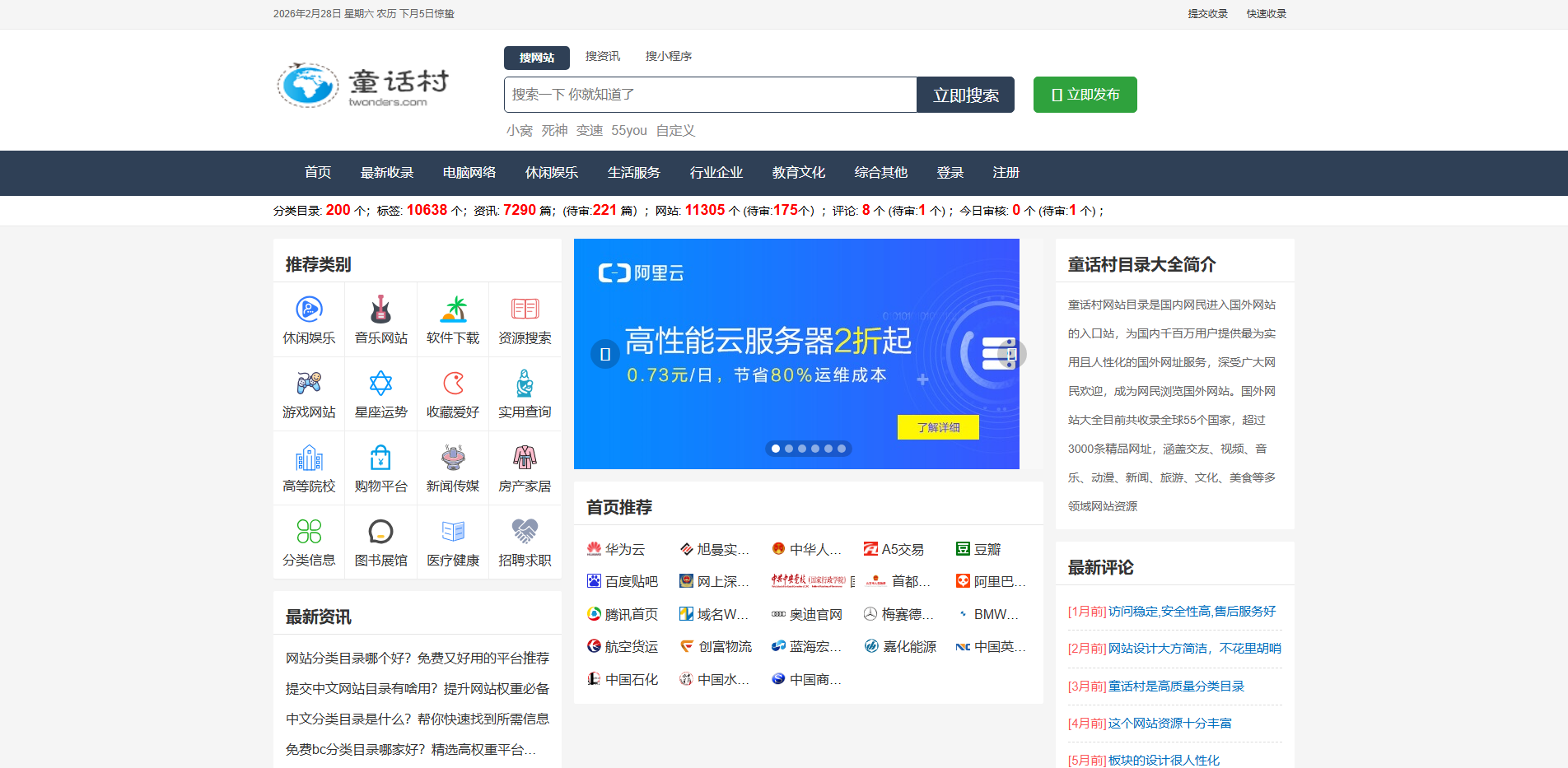Open the 提交收录 link
This screenshot has width=1568, height=768.
point(1206,13)
